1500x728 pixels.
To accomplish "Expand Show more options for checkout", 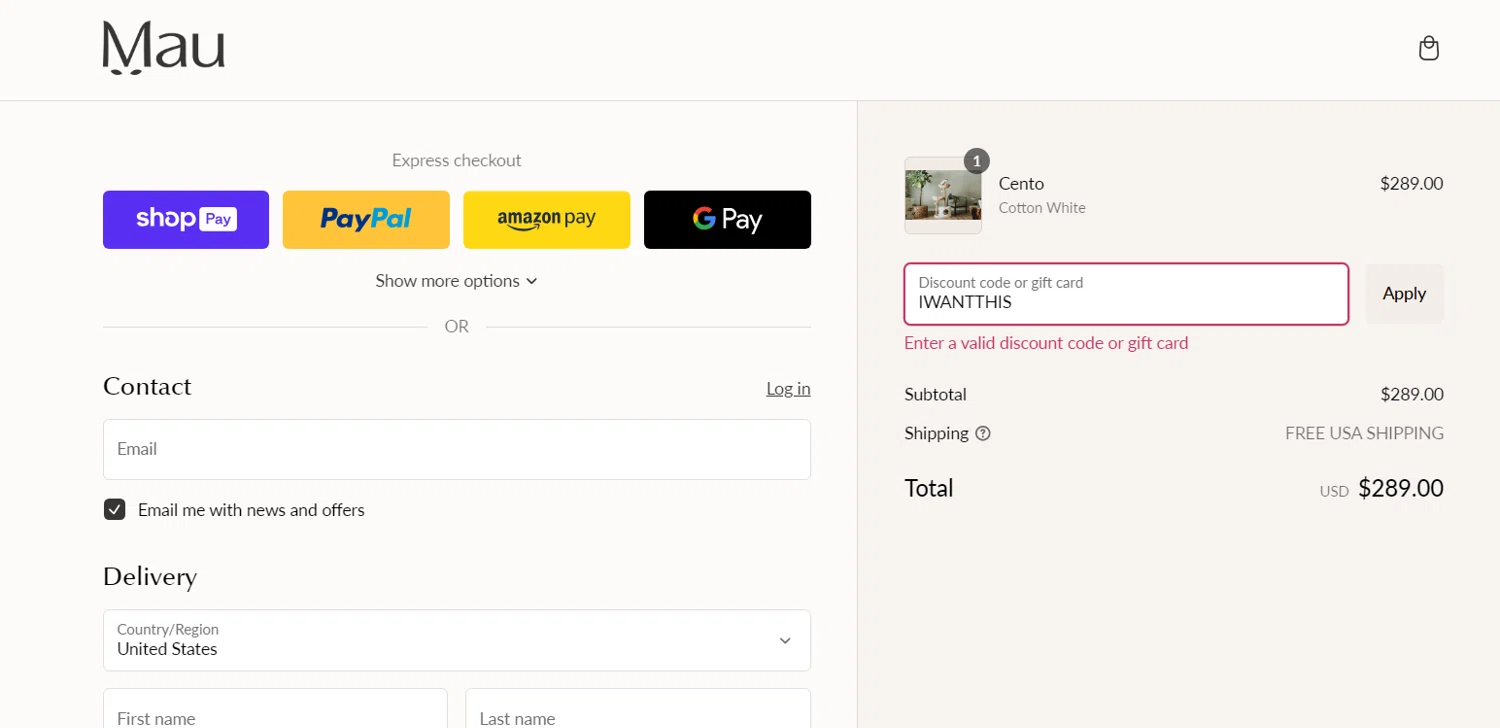I will tap(457, 281).
